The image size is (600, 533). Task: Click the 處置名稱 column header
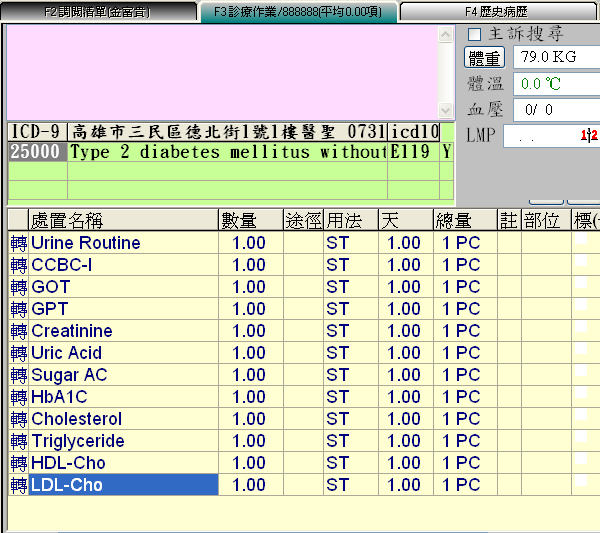click(x=112, y=220)
